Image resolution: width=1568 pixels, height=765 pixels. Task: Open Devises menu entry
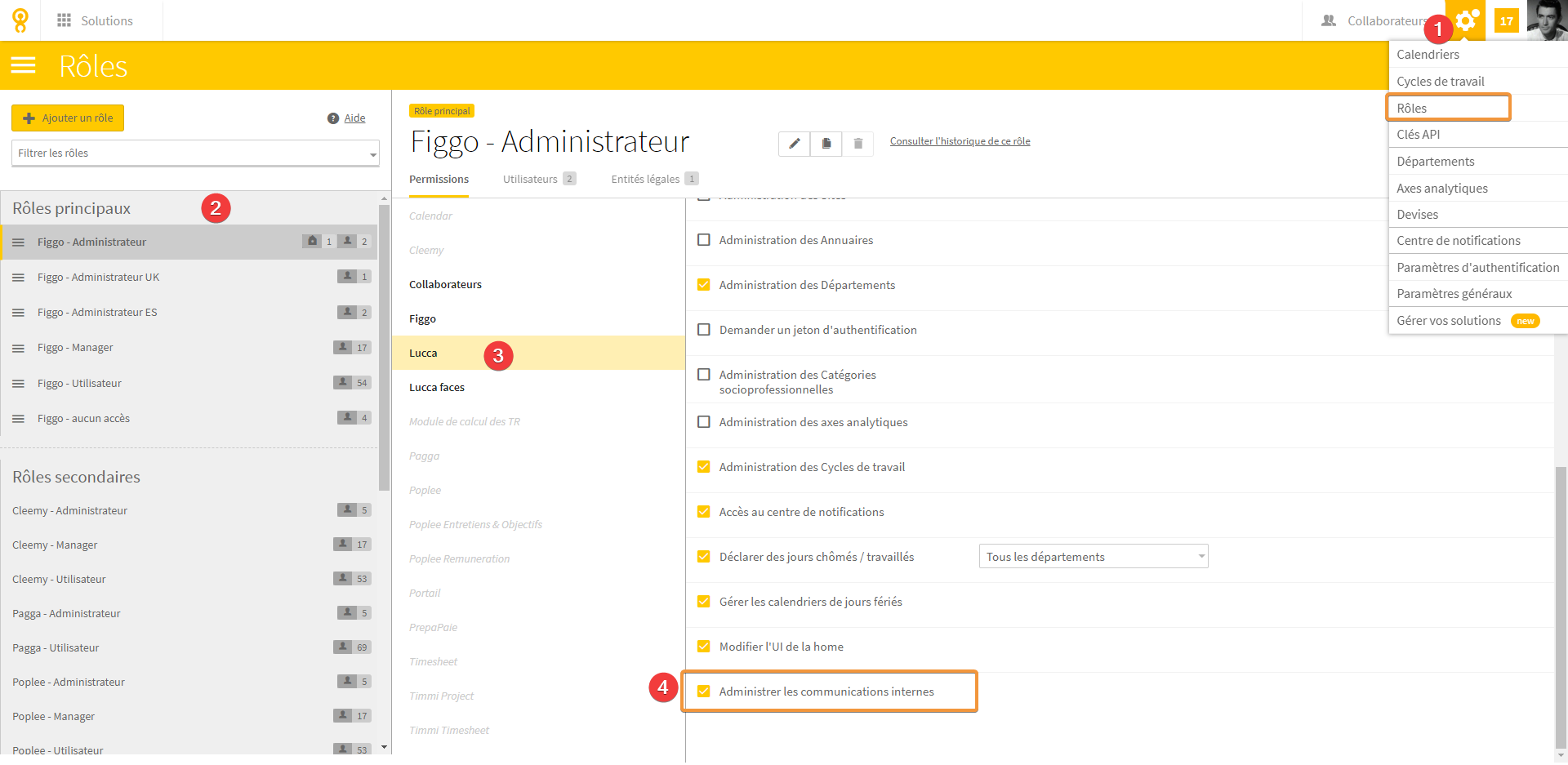click(1478, 215)
